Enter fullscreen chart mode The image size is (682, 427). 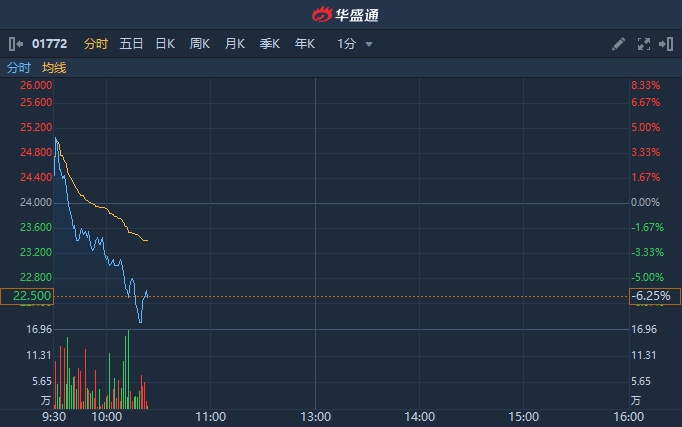tap(644, 44)
